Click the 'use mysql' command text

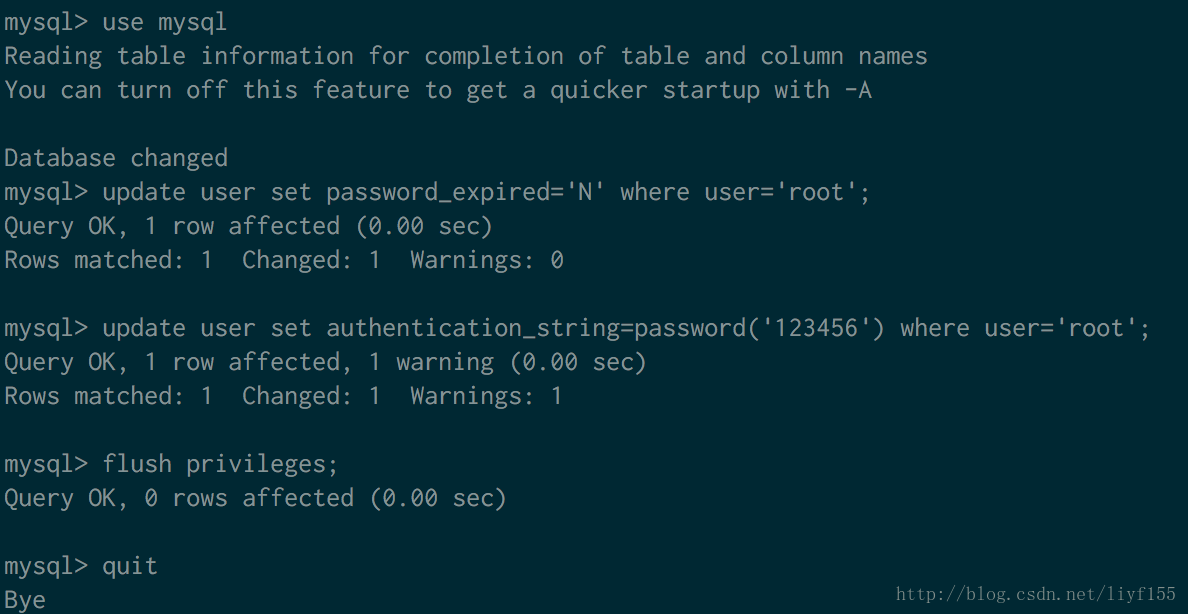point(164,22)
